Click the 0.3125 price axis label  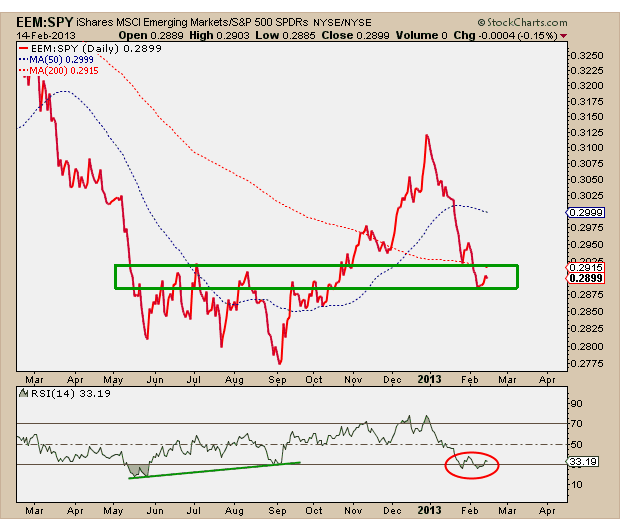[587, 132]
